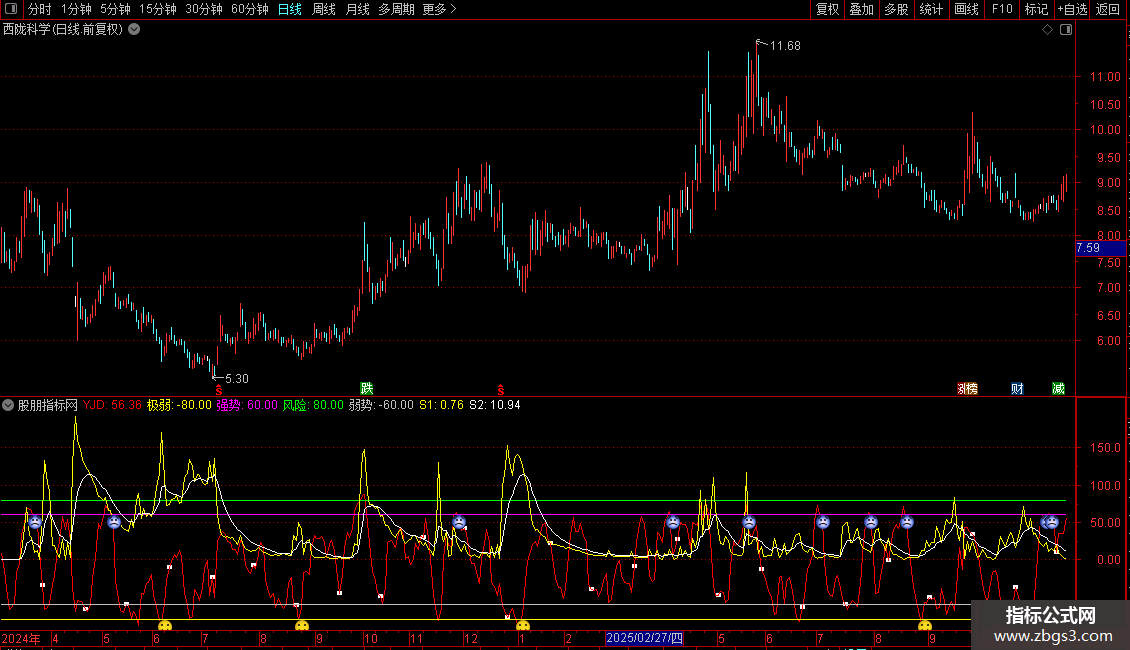Click the yellow smiley signal near January
The height and width of the screenshot is (650, 1130).
click(x=522, y=626)
